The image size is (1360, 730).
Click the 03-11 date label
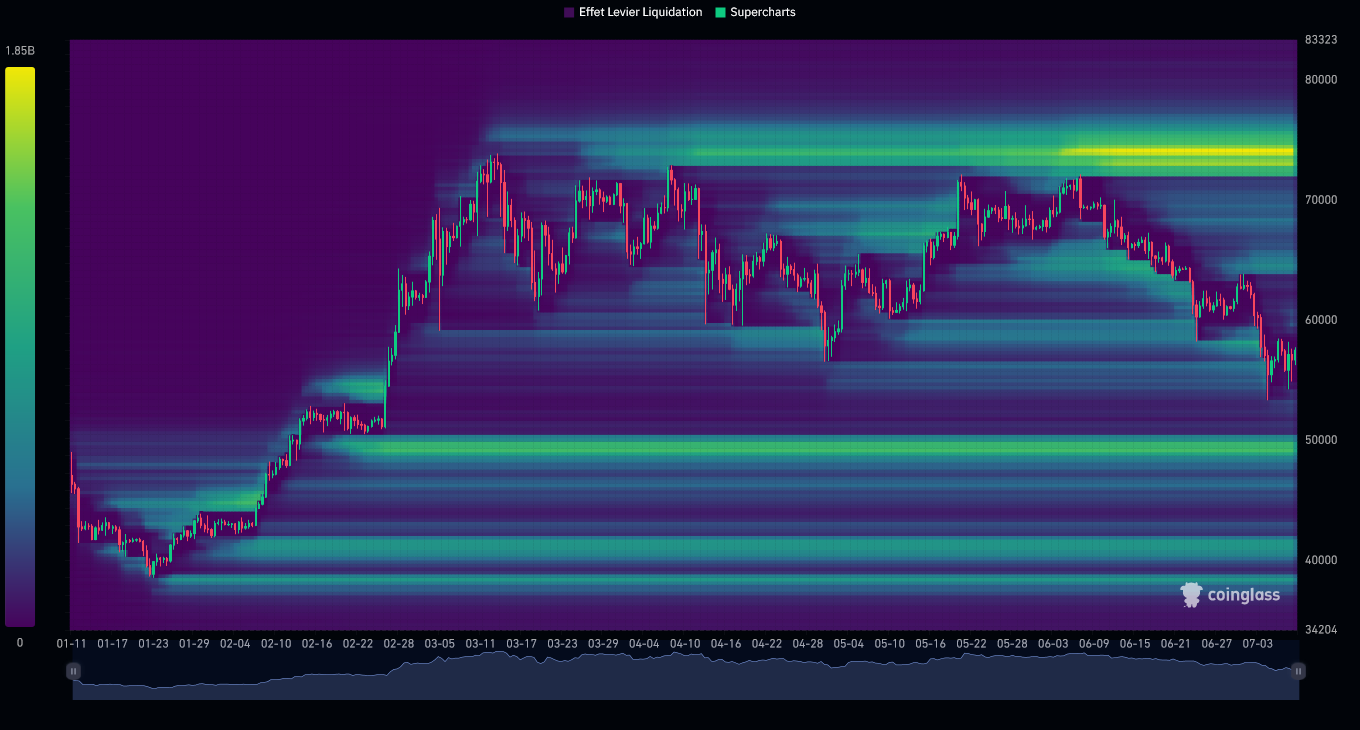coord(481,644)
